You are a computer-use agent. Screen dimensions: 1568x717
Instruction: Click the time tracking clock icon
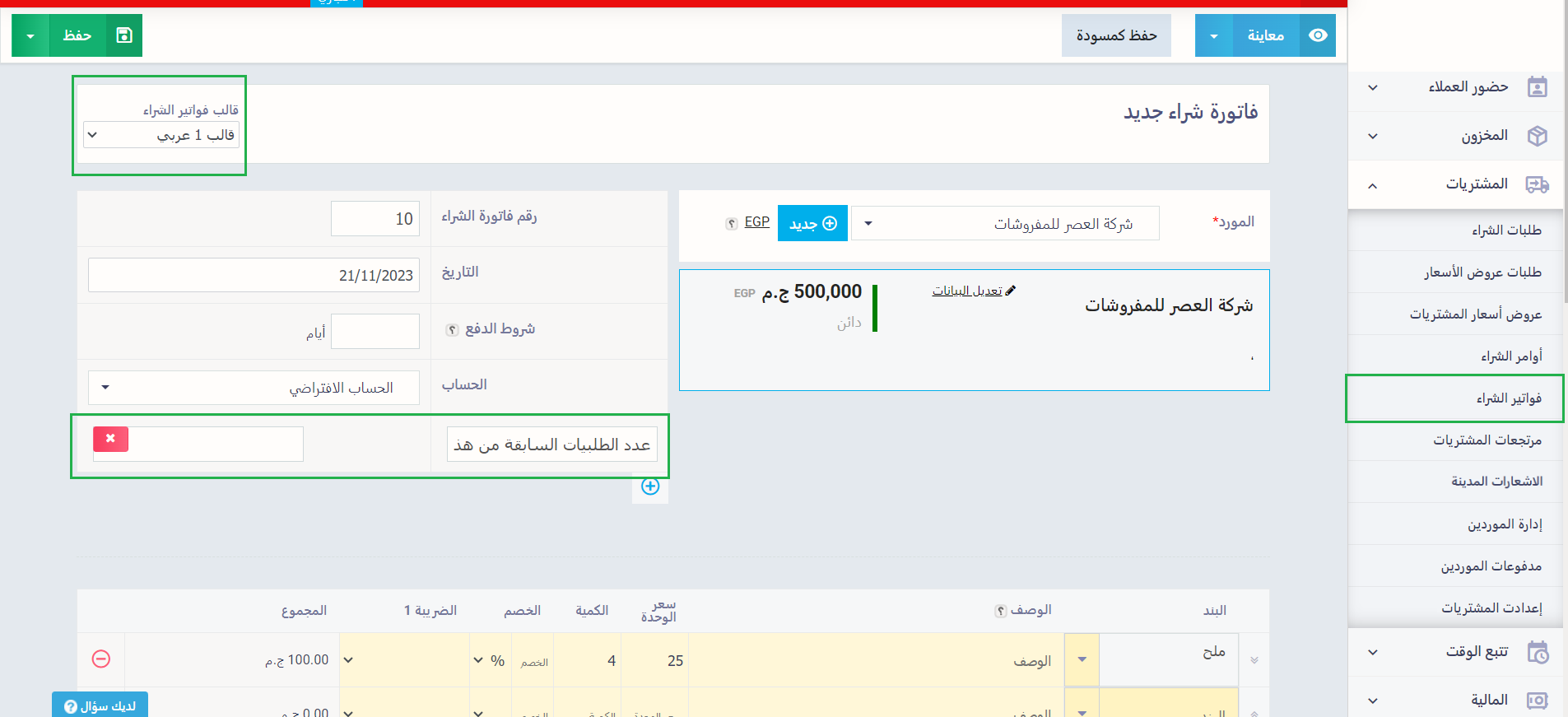pyautogui.click(x=1537, y=652)
